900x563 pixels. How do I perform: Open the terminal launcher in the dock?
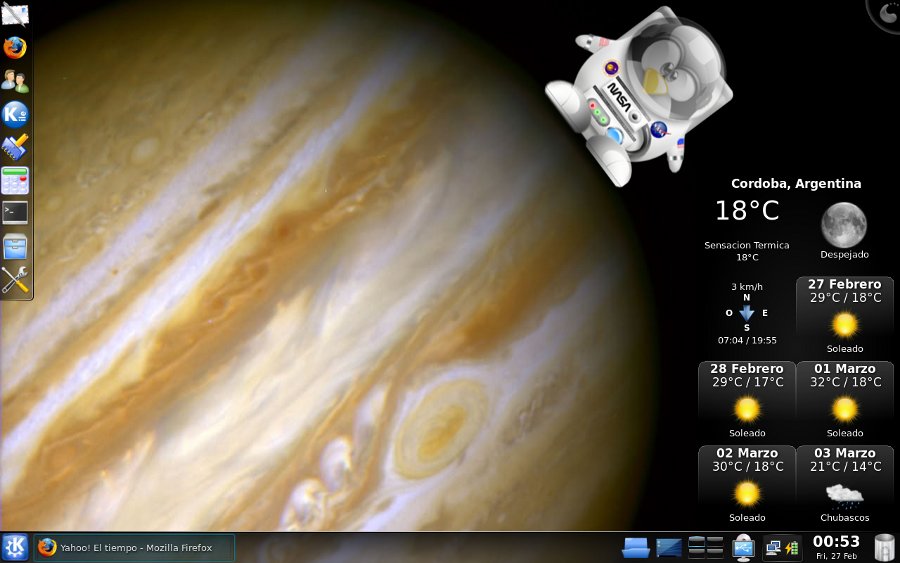pos(15,213)
